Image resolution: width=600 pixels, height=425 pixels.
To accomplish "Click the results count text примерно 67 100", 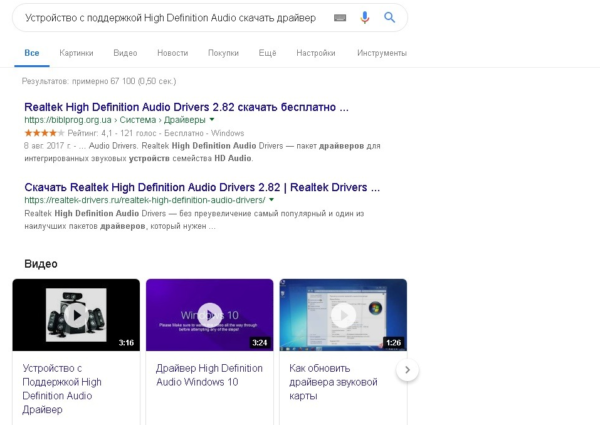I will (99, 81).
